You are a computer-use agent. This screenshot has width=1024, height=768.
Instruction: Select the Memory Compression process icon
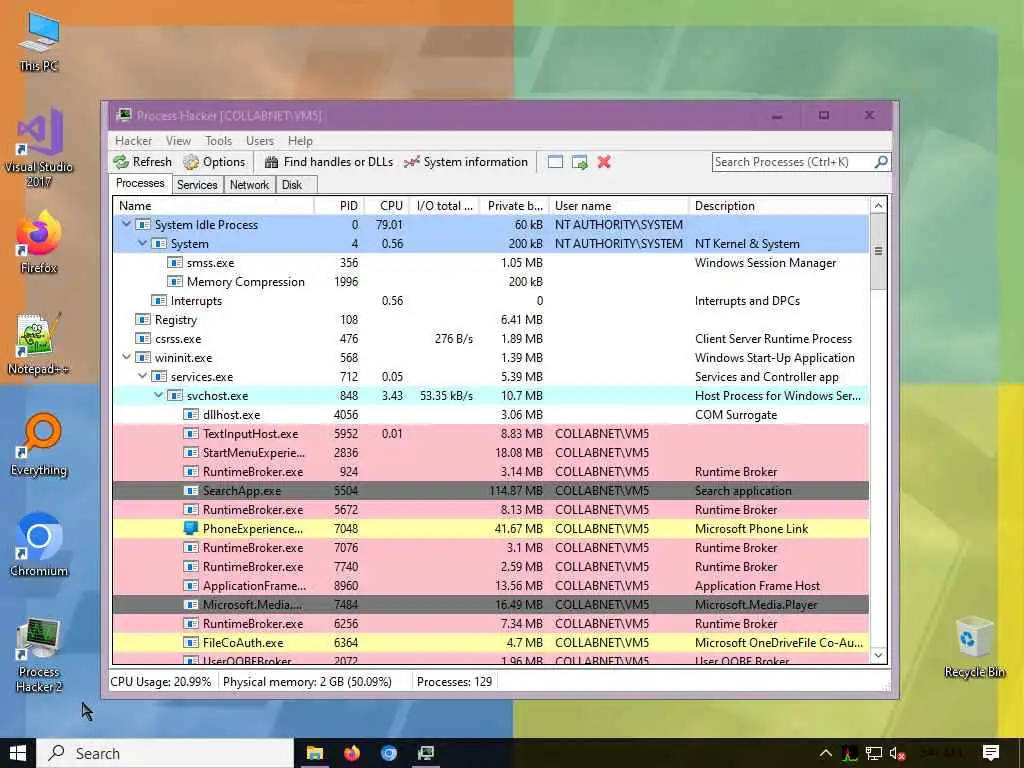click(174, 281)
